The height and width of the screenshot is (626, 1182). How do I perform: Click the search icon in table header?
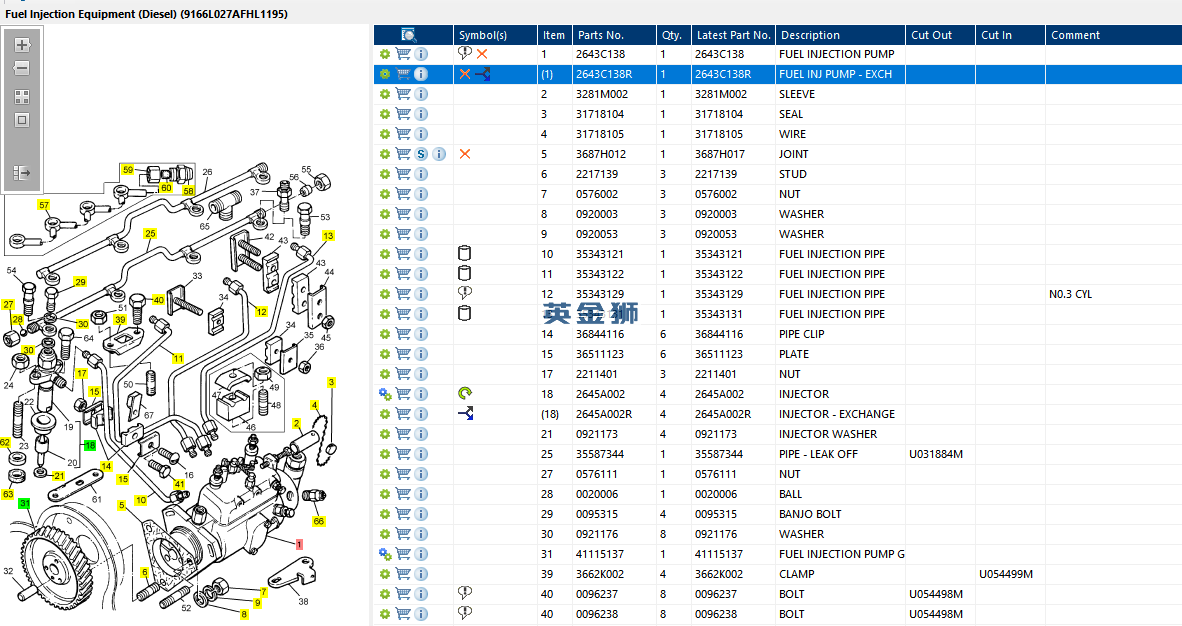pyautogui.click(x=409, y=35)
